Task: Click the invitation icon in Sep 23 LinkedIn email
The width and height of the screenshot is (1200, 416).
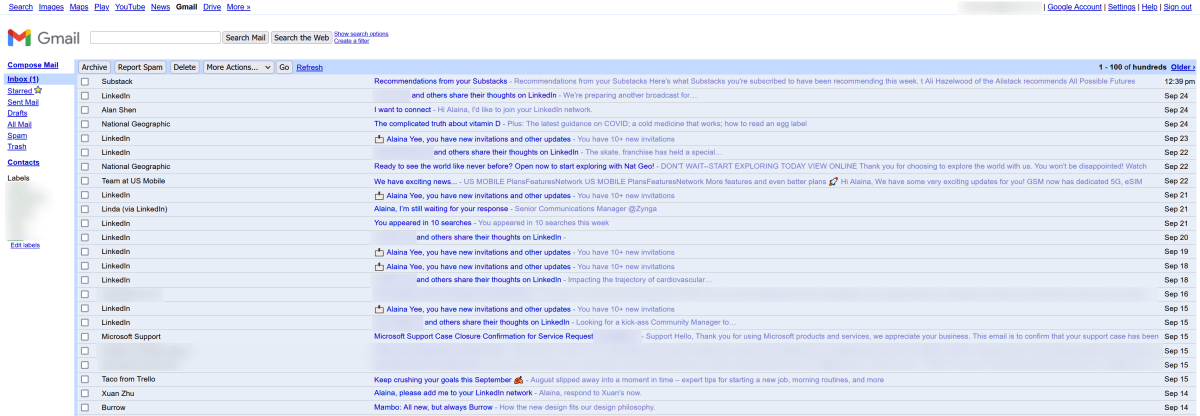Action: 379,139
